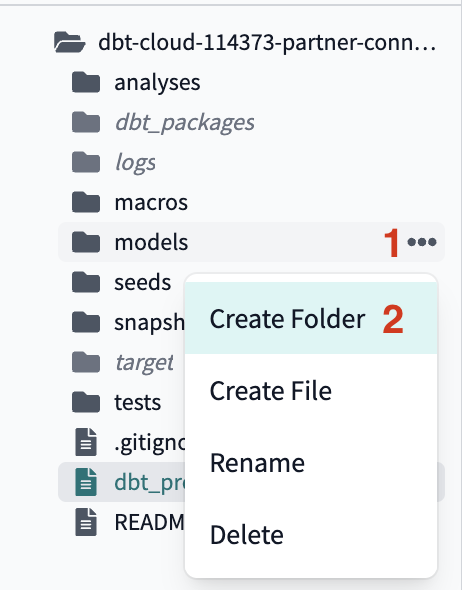Open the READM... file name
This screenshot has width=462, height=590.
point(150,522)
